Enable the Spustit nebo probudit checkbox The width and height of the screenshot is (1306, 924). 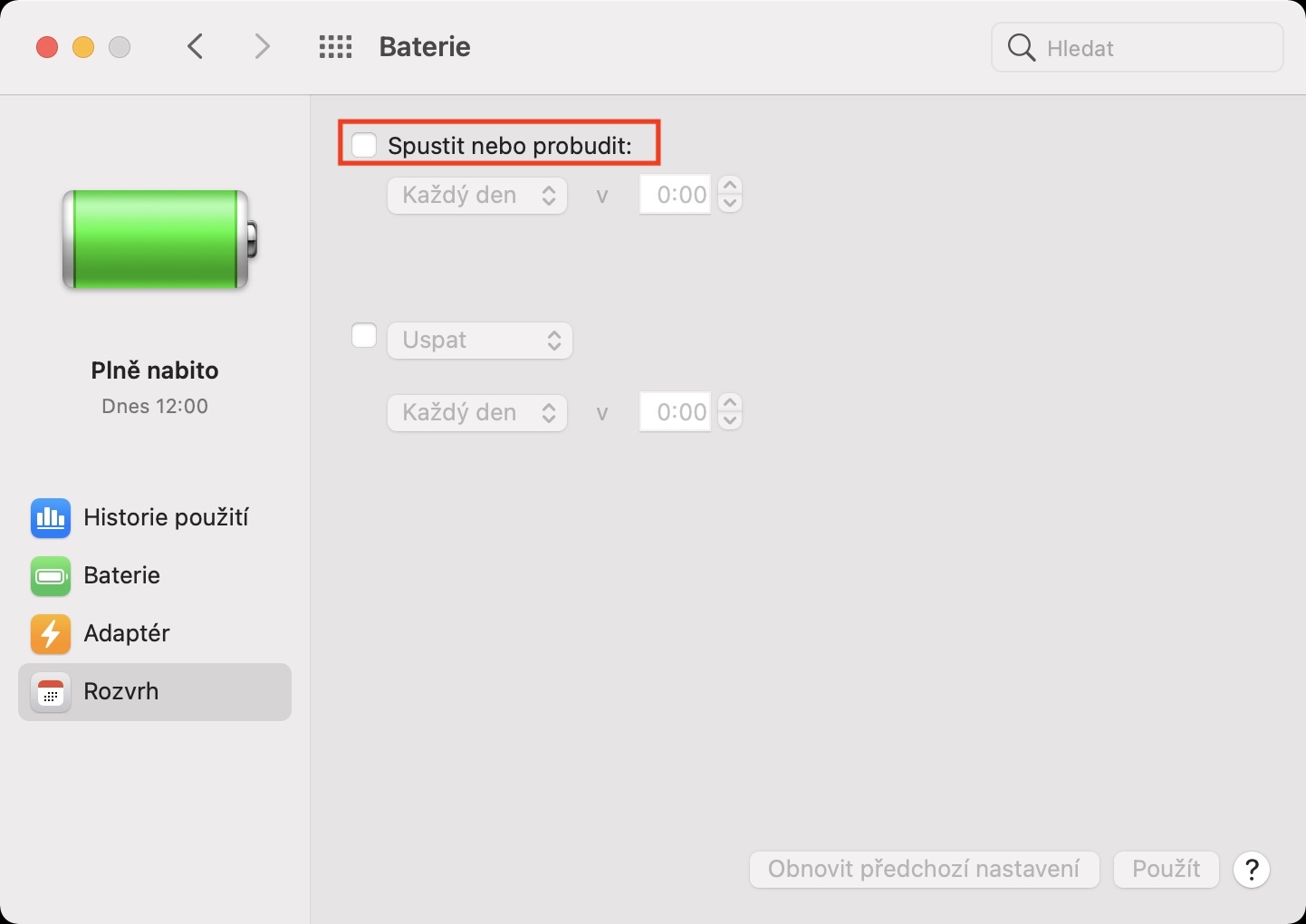pos(364,145)
